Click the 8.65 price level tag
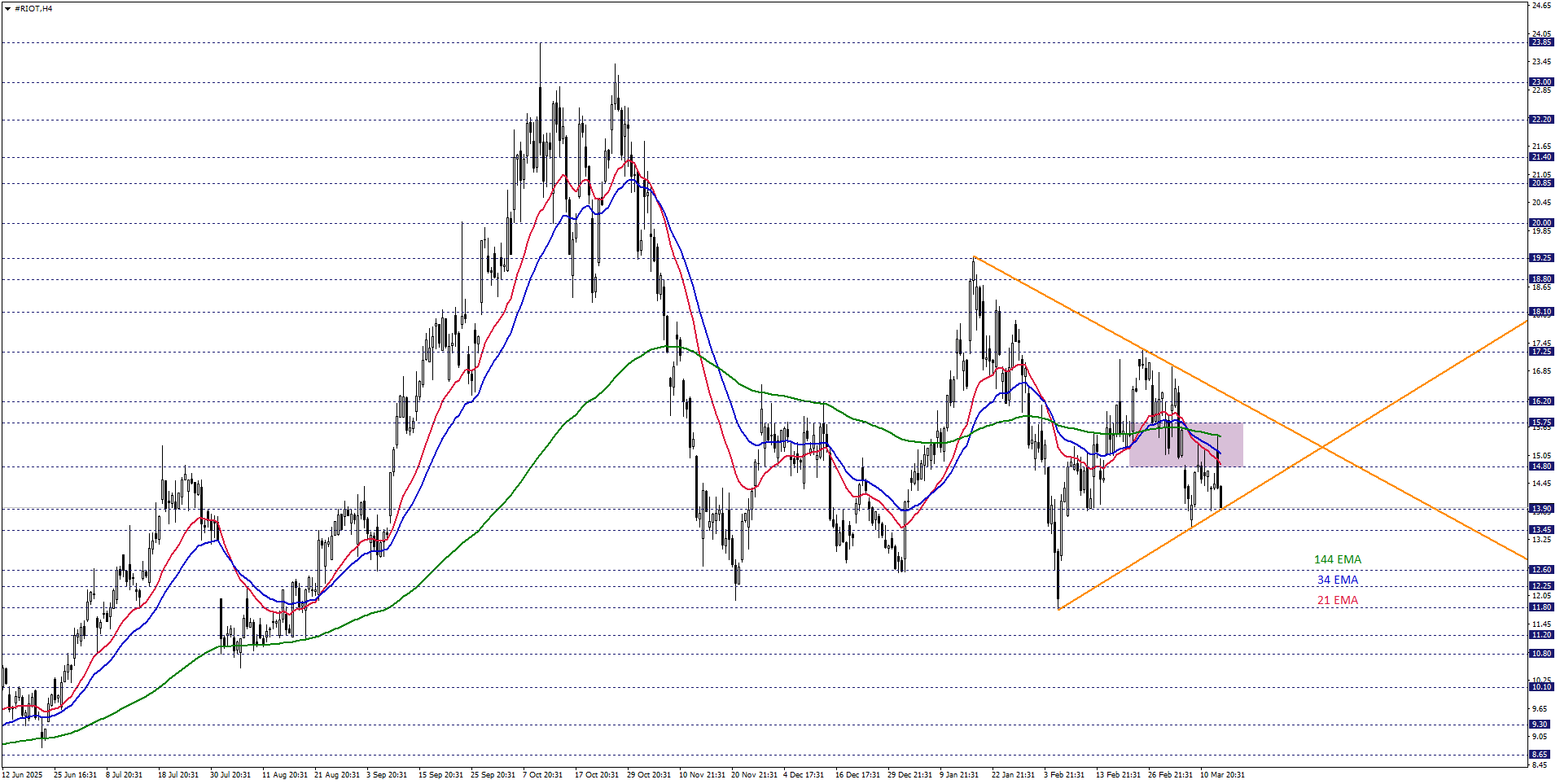Image resolution: width=1560 pixels, height=784 pixels. click(x=1540, y=755)
